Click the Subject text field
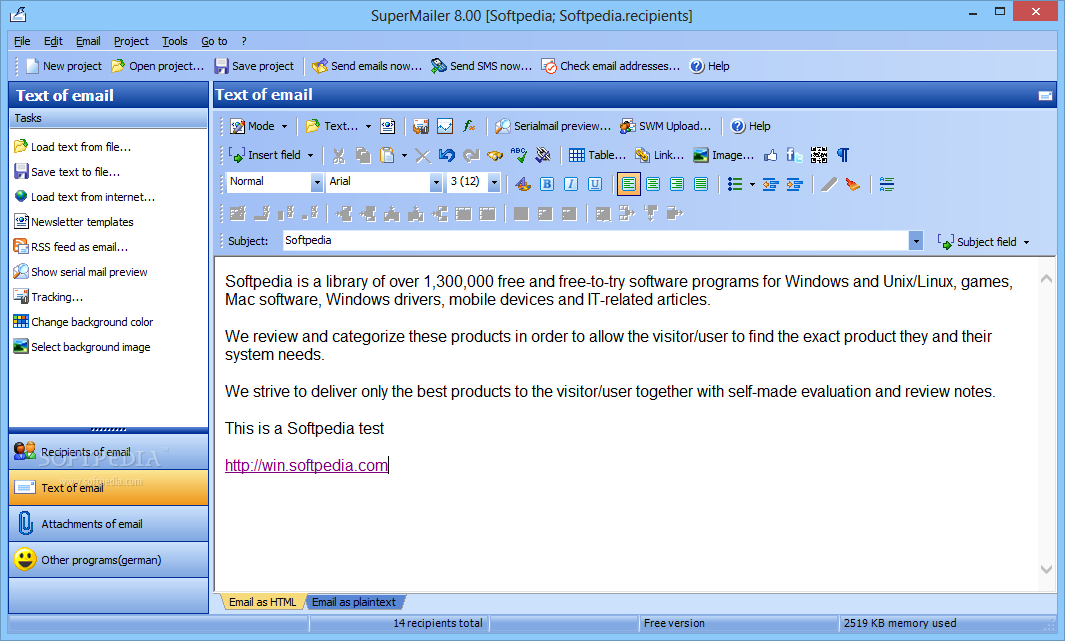 pos(596,240)
